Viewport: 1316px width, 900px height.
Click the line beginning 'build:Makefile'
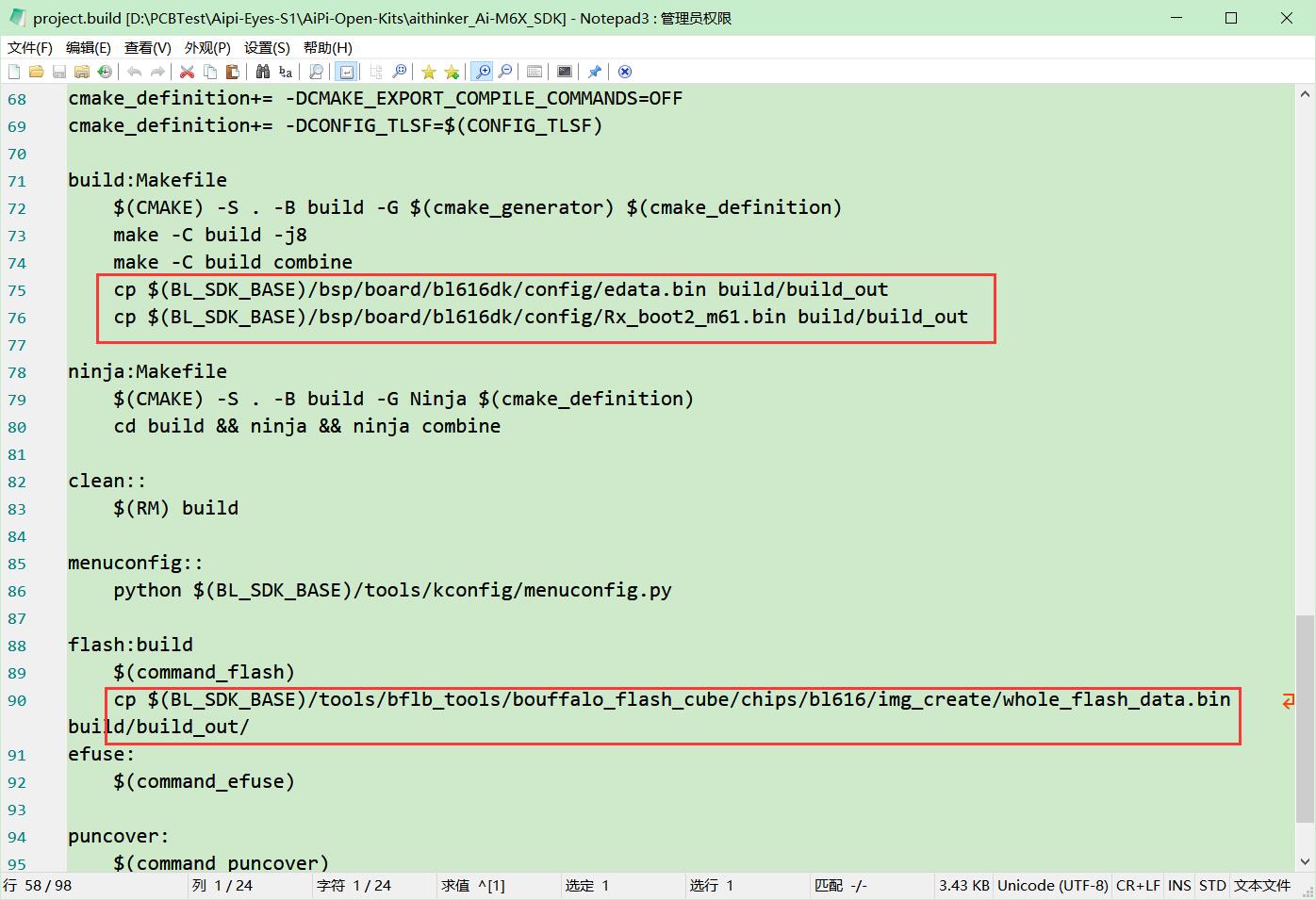pyautogui.click(x=147, y=180)
